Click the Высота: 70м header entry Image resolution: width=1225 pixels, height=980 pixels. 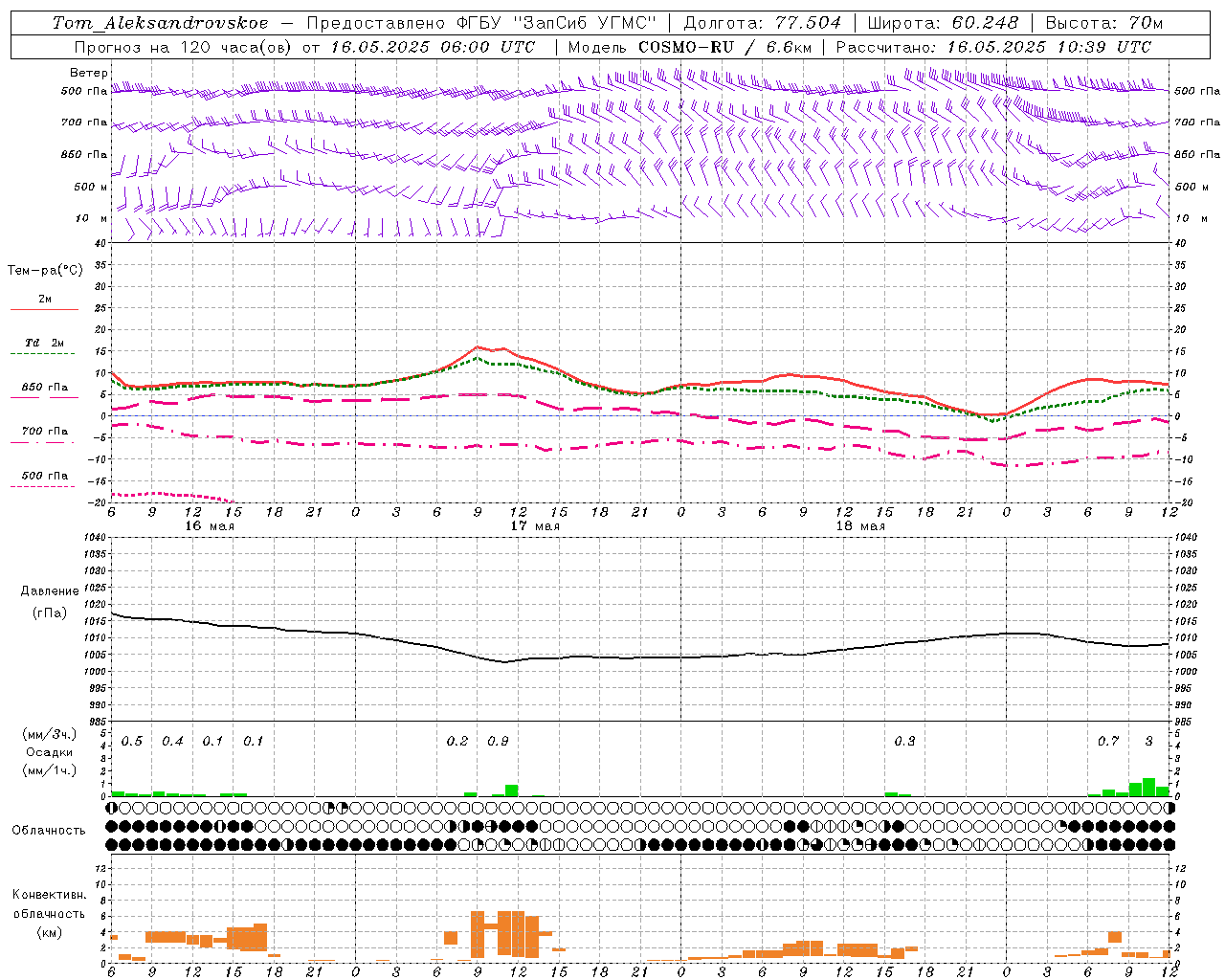(1104, 23)
